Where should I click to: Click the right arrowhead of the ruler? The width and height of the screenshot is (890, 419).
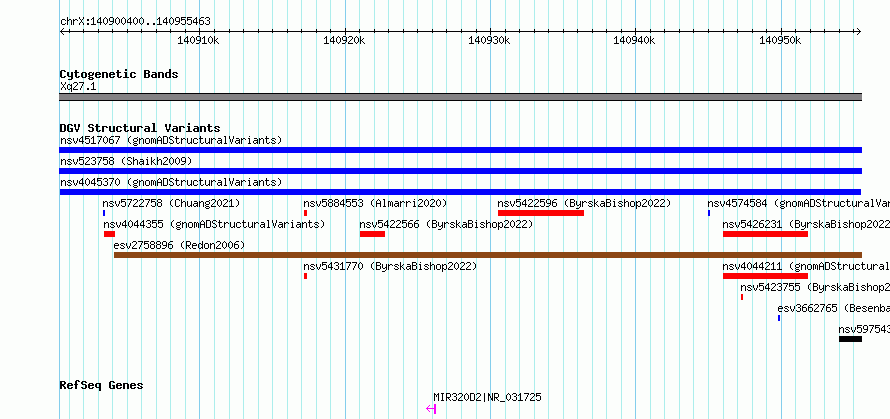coord(858,32)
